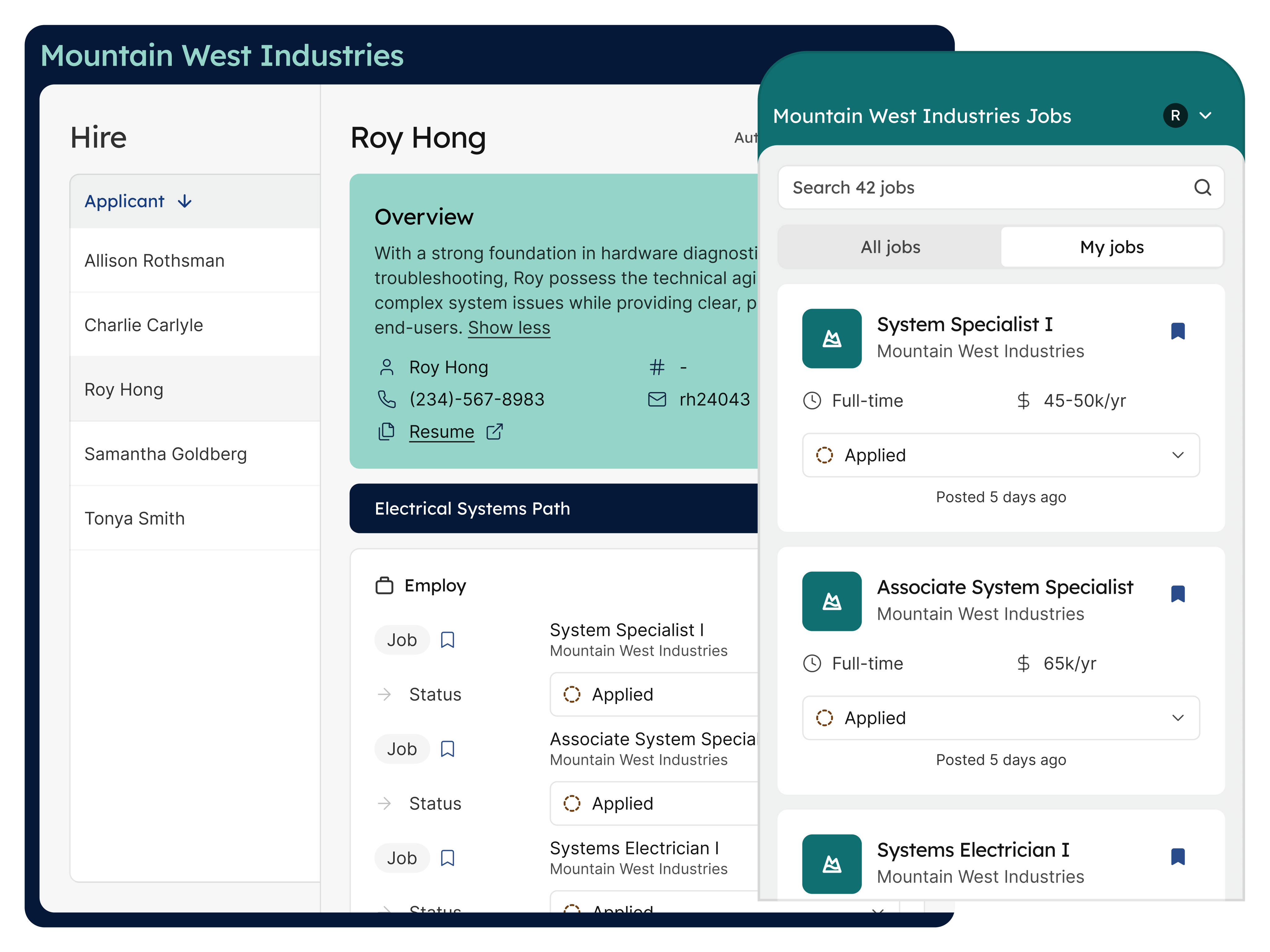This screenshot has width=1270, height=952.
Task: Select the My jobs tab
Action: tap(1112, 247)
